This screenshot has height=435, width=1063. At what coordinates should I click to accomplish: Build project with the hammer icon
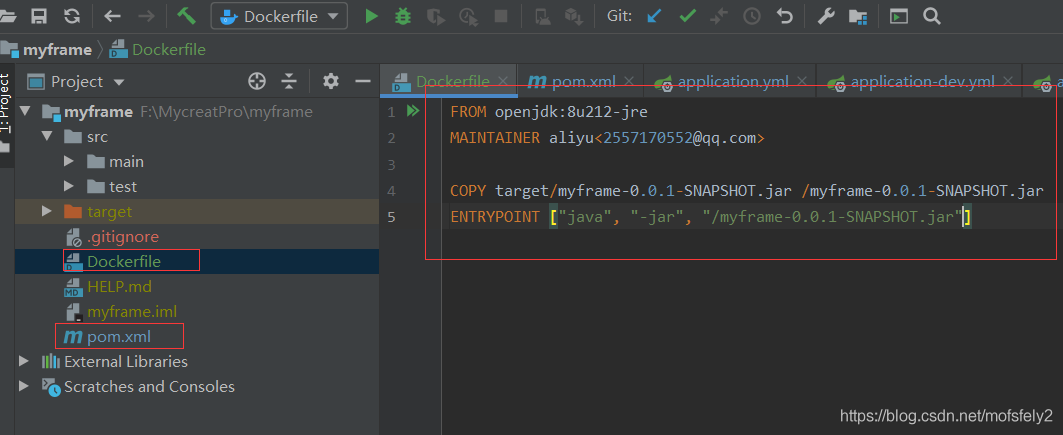coord(186,16)
